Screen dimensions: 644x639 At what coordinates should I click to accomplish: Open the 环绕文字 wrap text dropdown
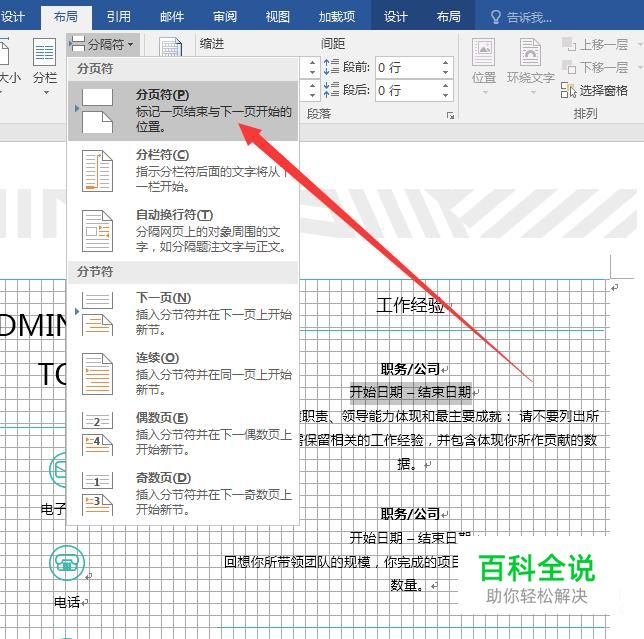(531, 66)
